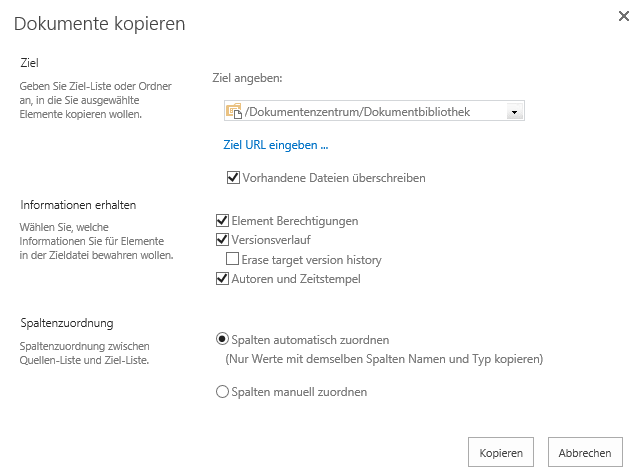635x470 pixels.
Task: Click the folder icon in target field
Action: coord(234,111)
